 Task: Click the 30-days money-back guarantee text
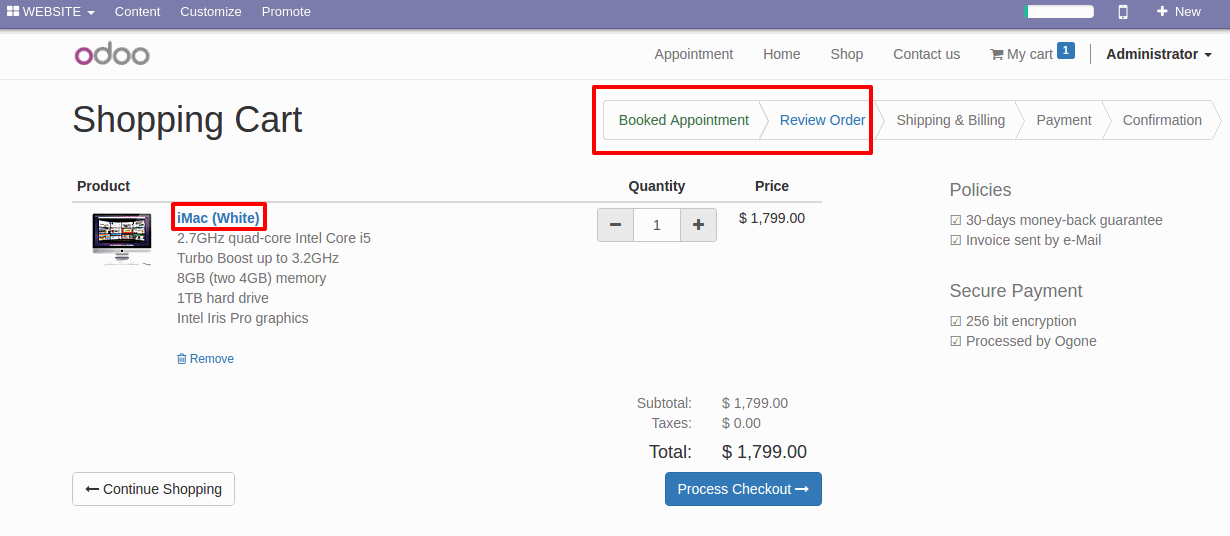(x=1064, y=220)
